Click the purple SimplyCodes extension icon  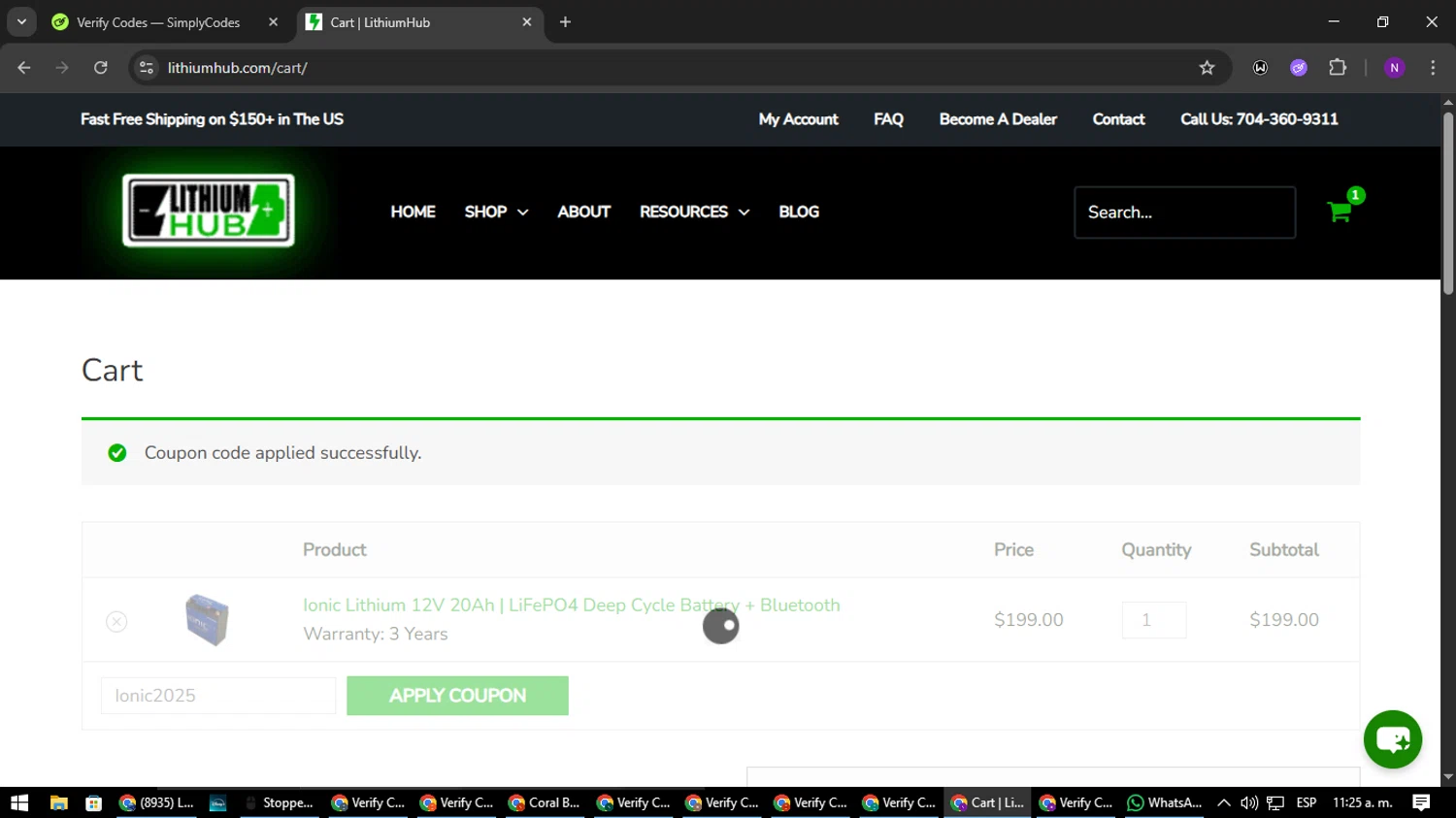click(x=1299, y=68)
